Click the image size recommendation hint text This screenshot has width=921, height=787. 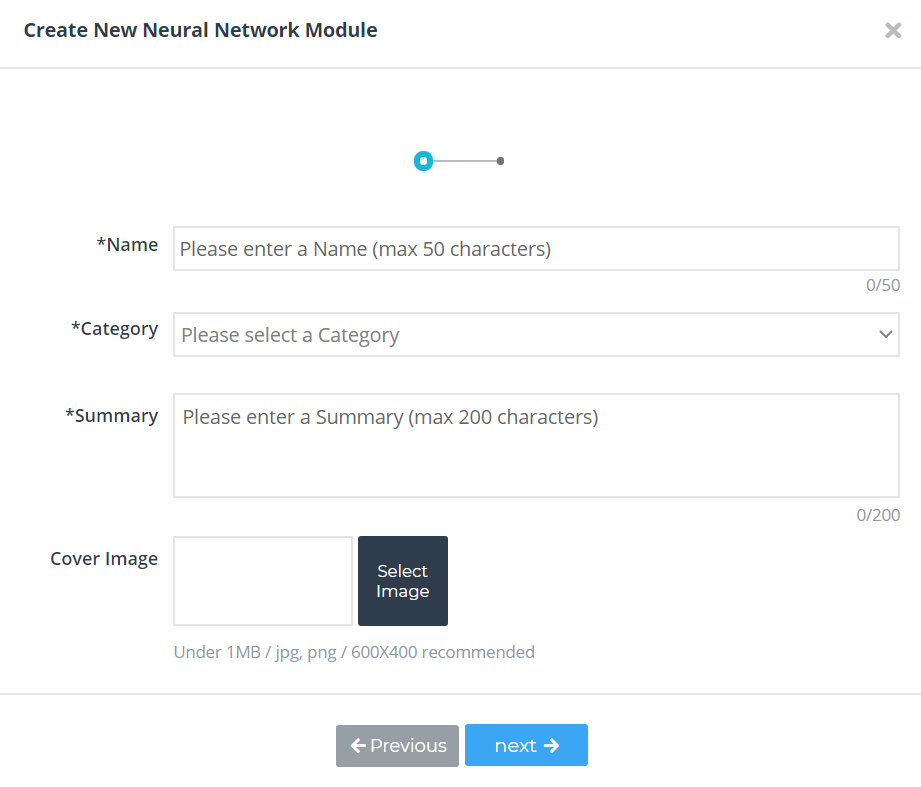(x=354, y=653)
